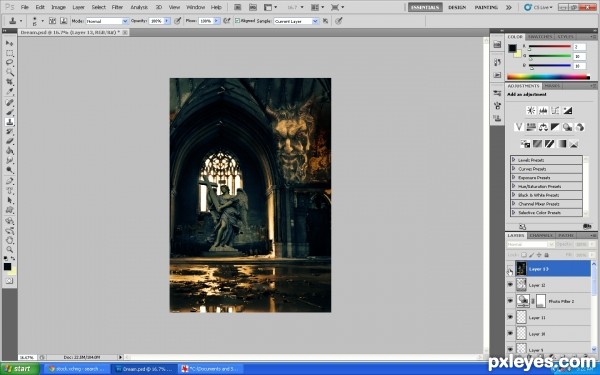
Task: Add an Exposure adjustment from icon
Action: (567, 111)
